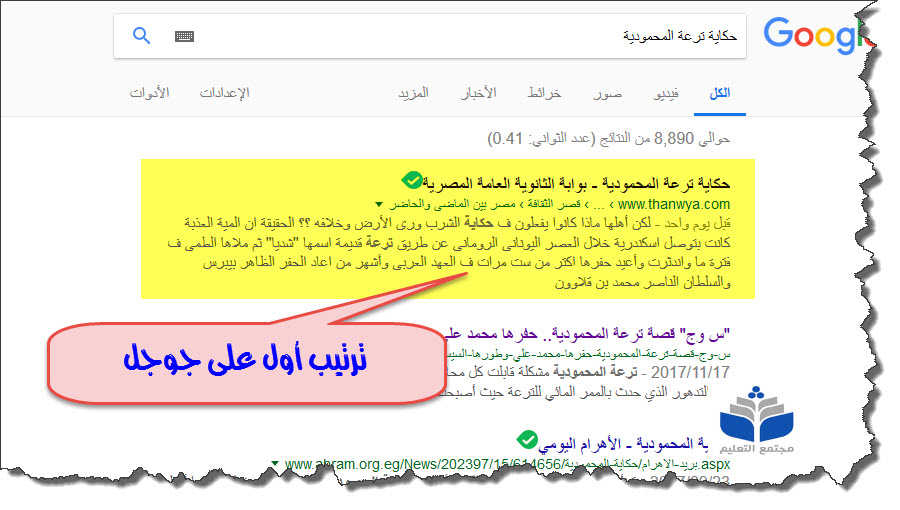Click green checkmark beside the Ahram result title

click(527, 438)
